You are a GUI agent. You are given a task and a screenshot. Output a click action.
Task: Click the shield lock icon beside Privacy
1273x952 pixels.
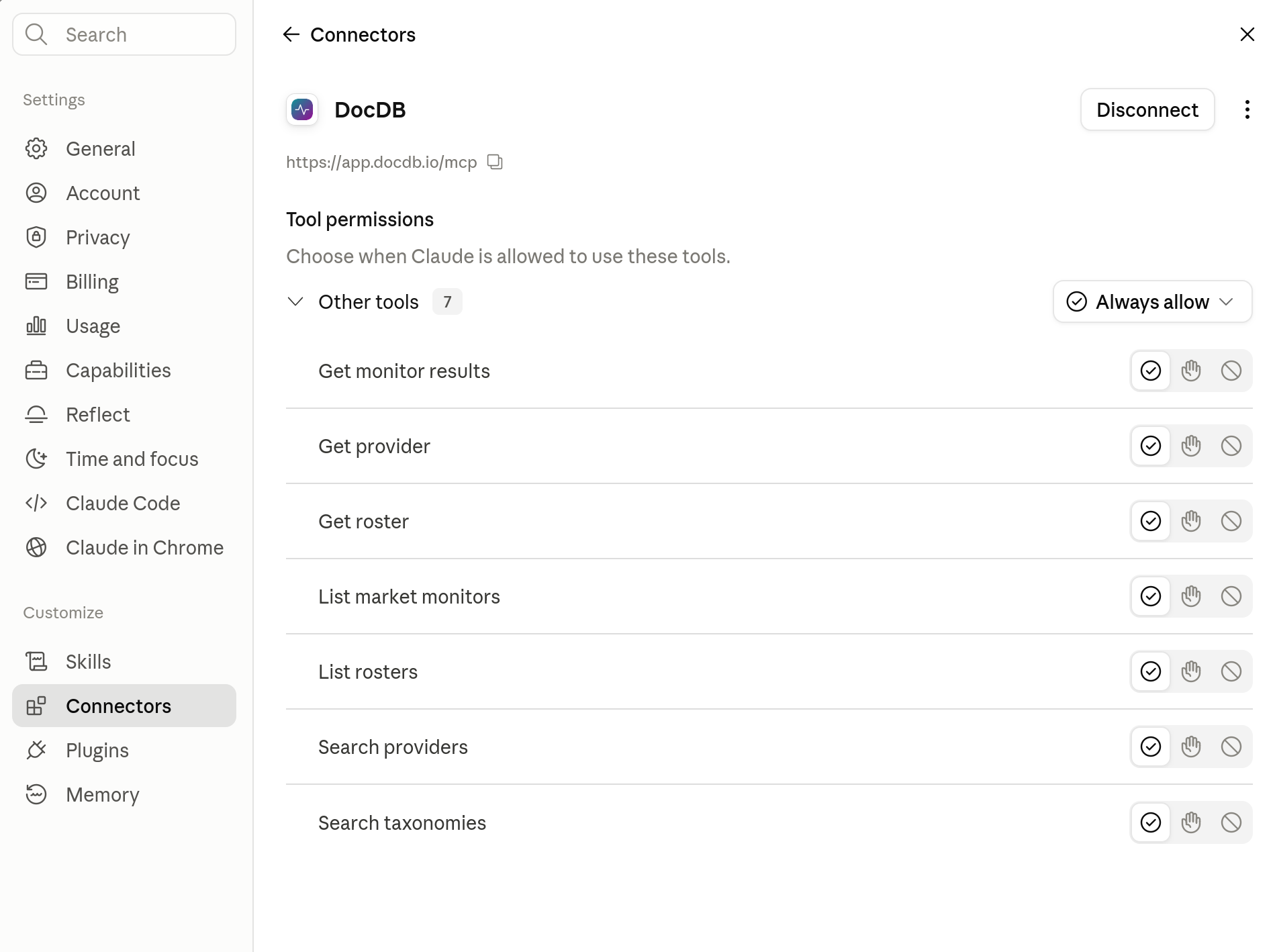pos(36,237)
